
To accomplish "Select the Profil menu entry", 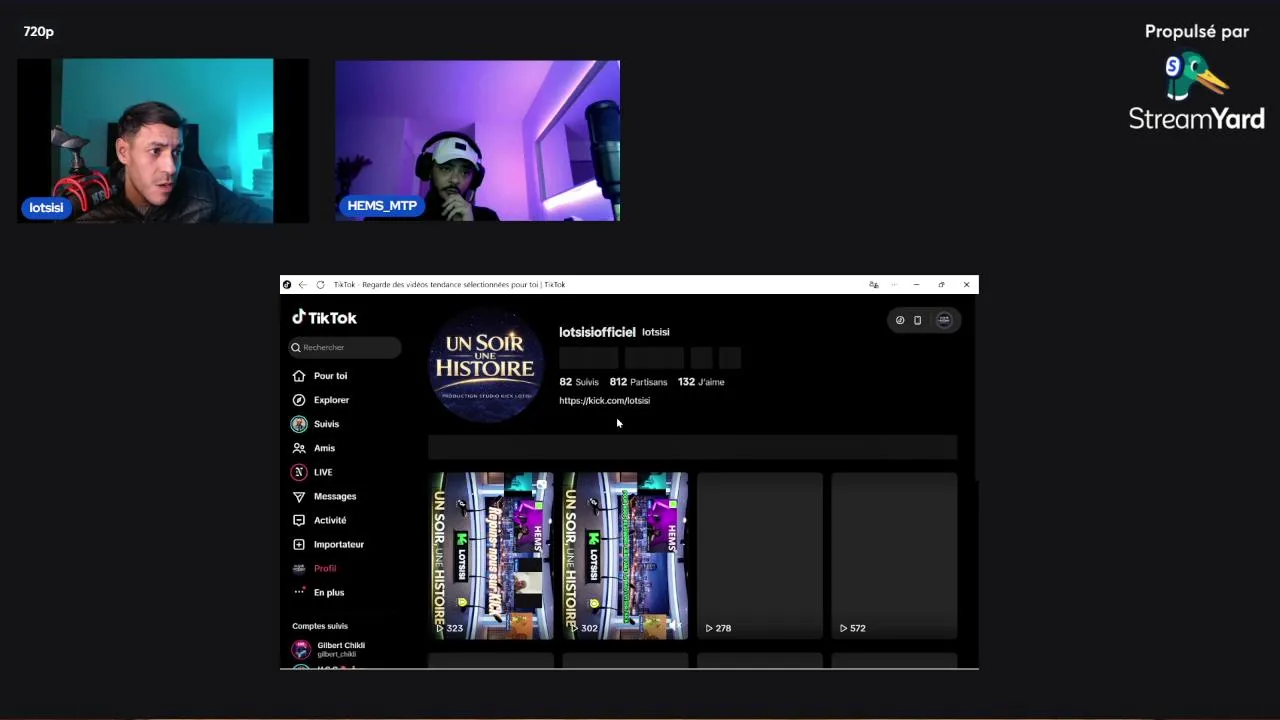I will pos(325,568).
